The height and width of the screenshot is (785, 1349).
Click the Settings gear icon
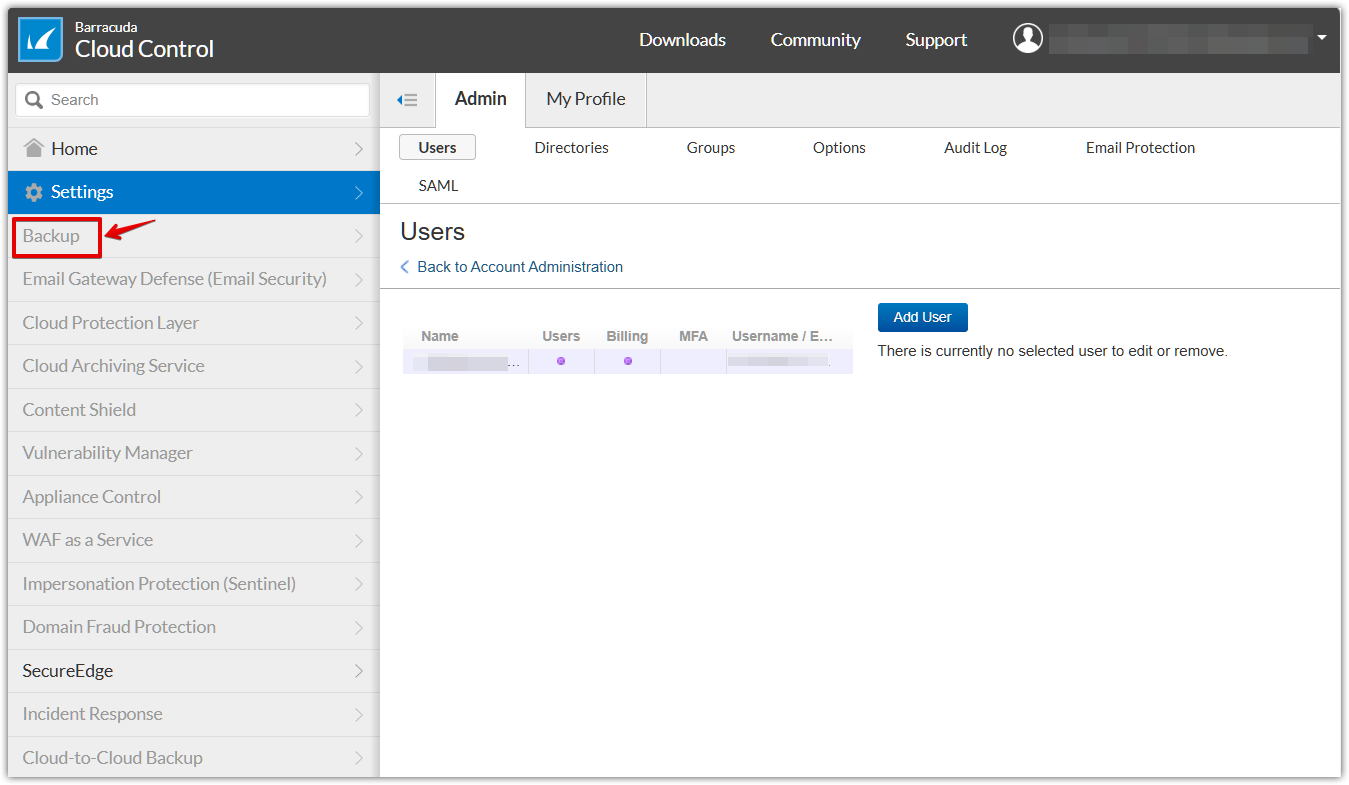click(x=34, y=192)
